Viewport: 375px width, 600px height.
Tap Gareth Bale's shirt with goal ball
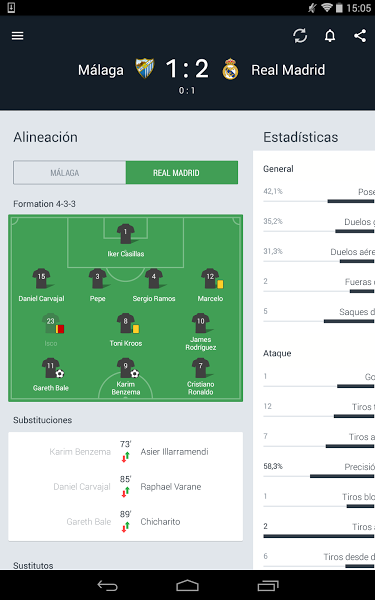(x=51, y=368)
